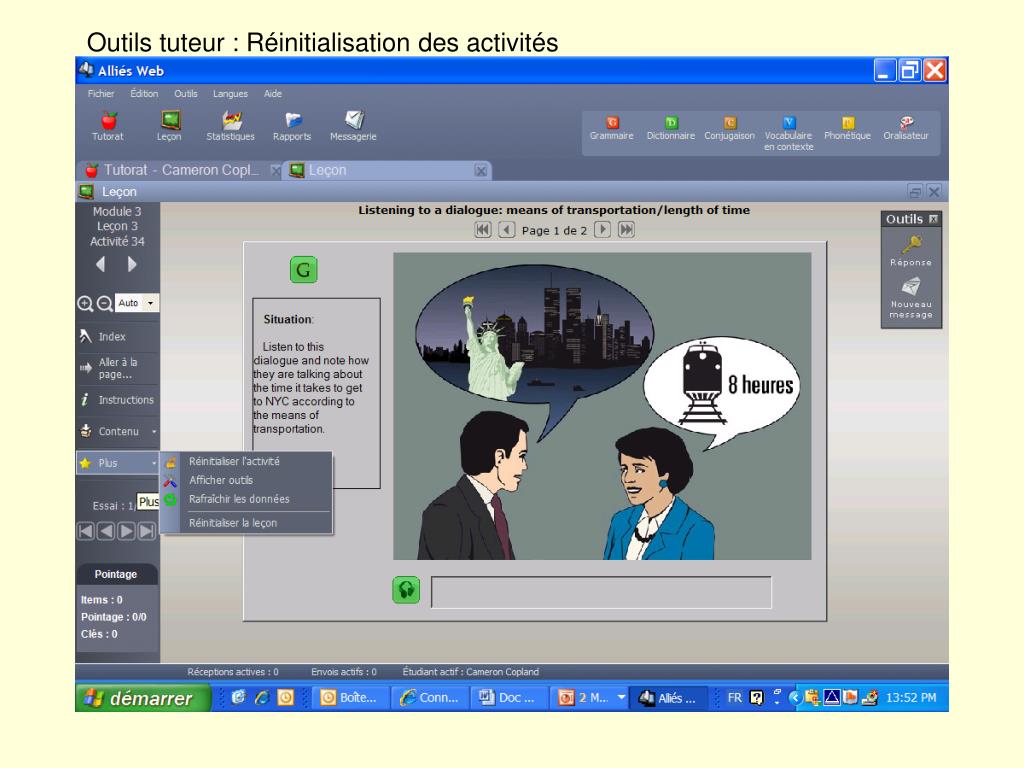Click Envois actifs : 0 status text

pos(344,672)
